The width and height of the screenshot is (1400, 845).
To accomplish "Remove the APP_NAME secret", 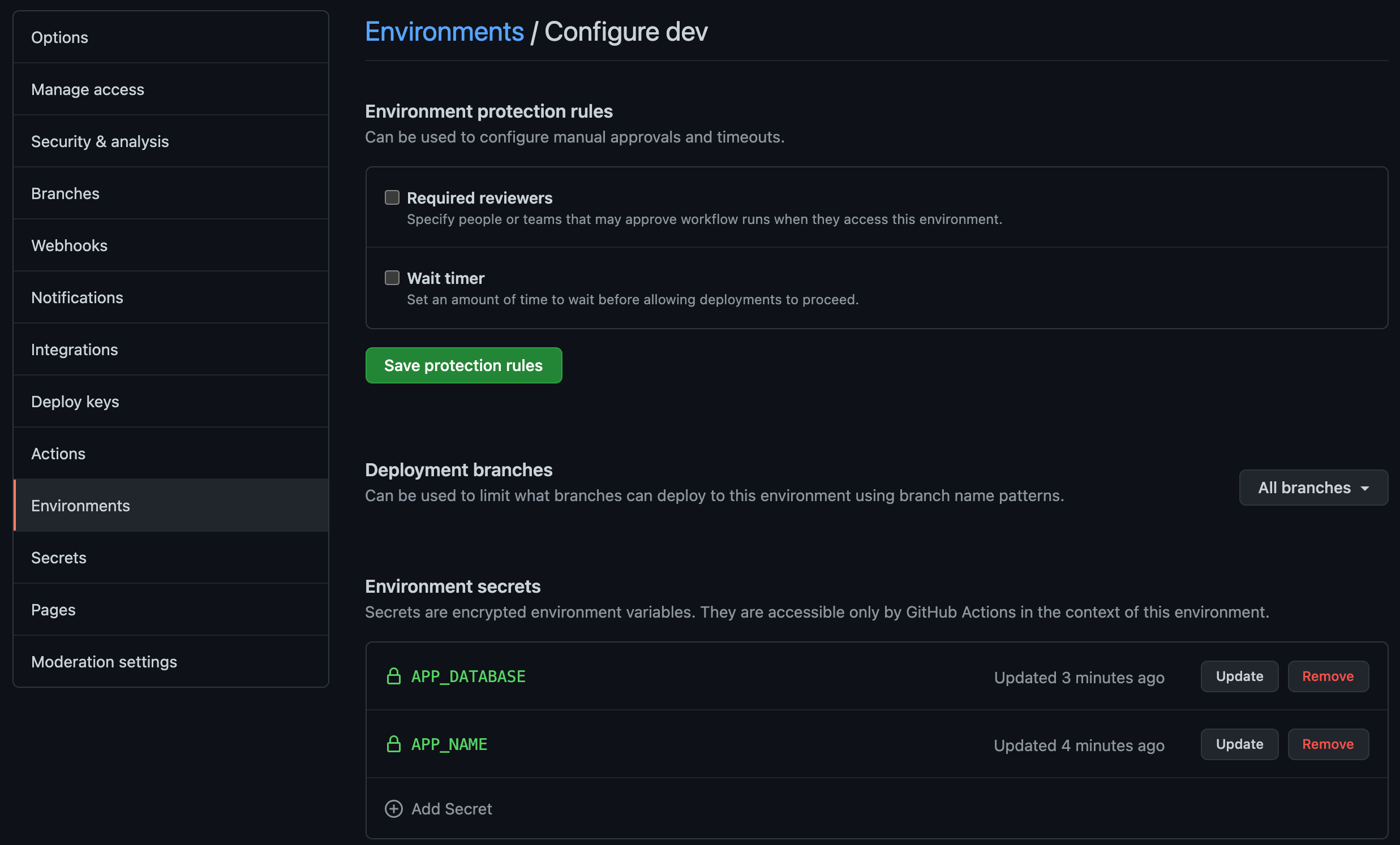I will [x=1327, y=744].
